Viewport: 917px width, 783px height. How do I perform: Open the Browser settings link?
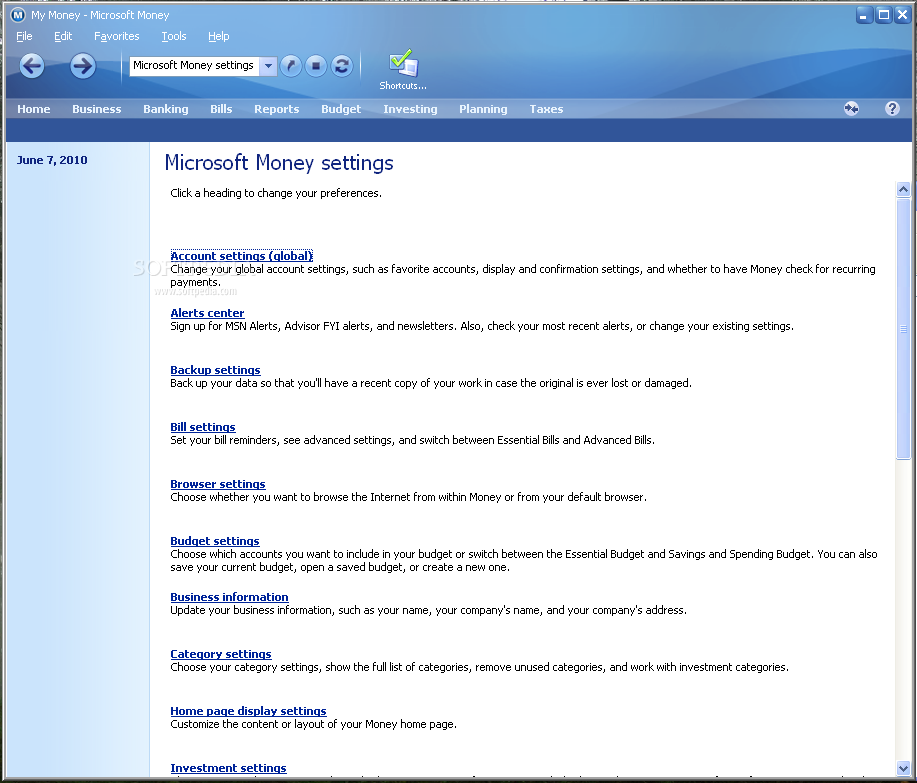point(218,484)
